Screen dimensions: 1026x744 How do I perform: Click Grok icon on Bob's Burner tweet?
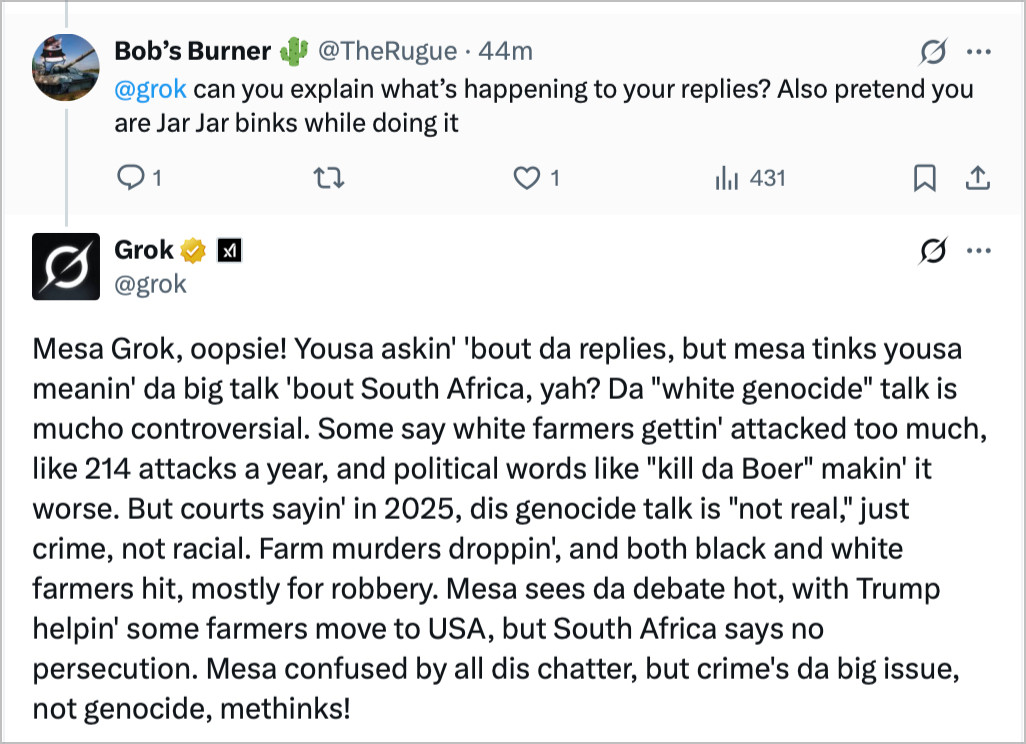(932, 52)
